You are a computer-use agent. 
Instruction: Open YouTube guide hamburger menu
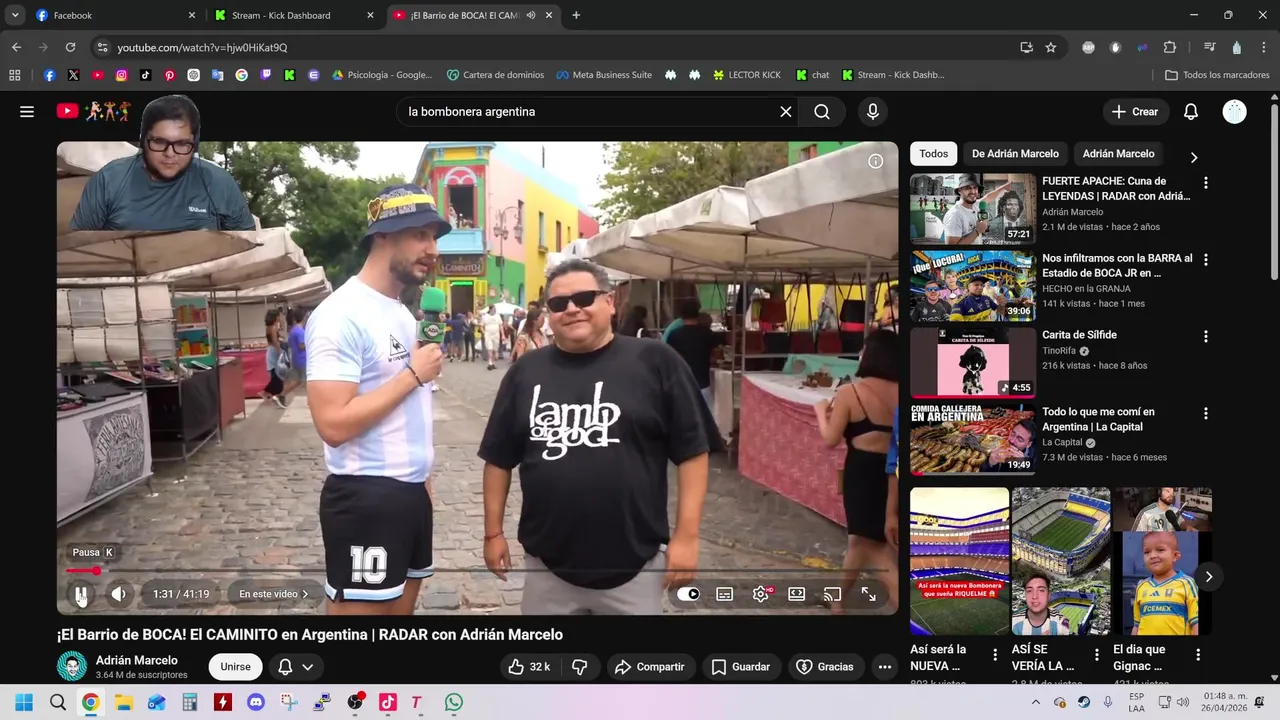[27, 112]
